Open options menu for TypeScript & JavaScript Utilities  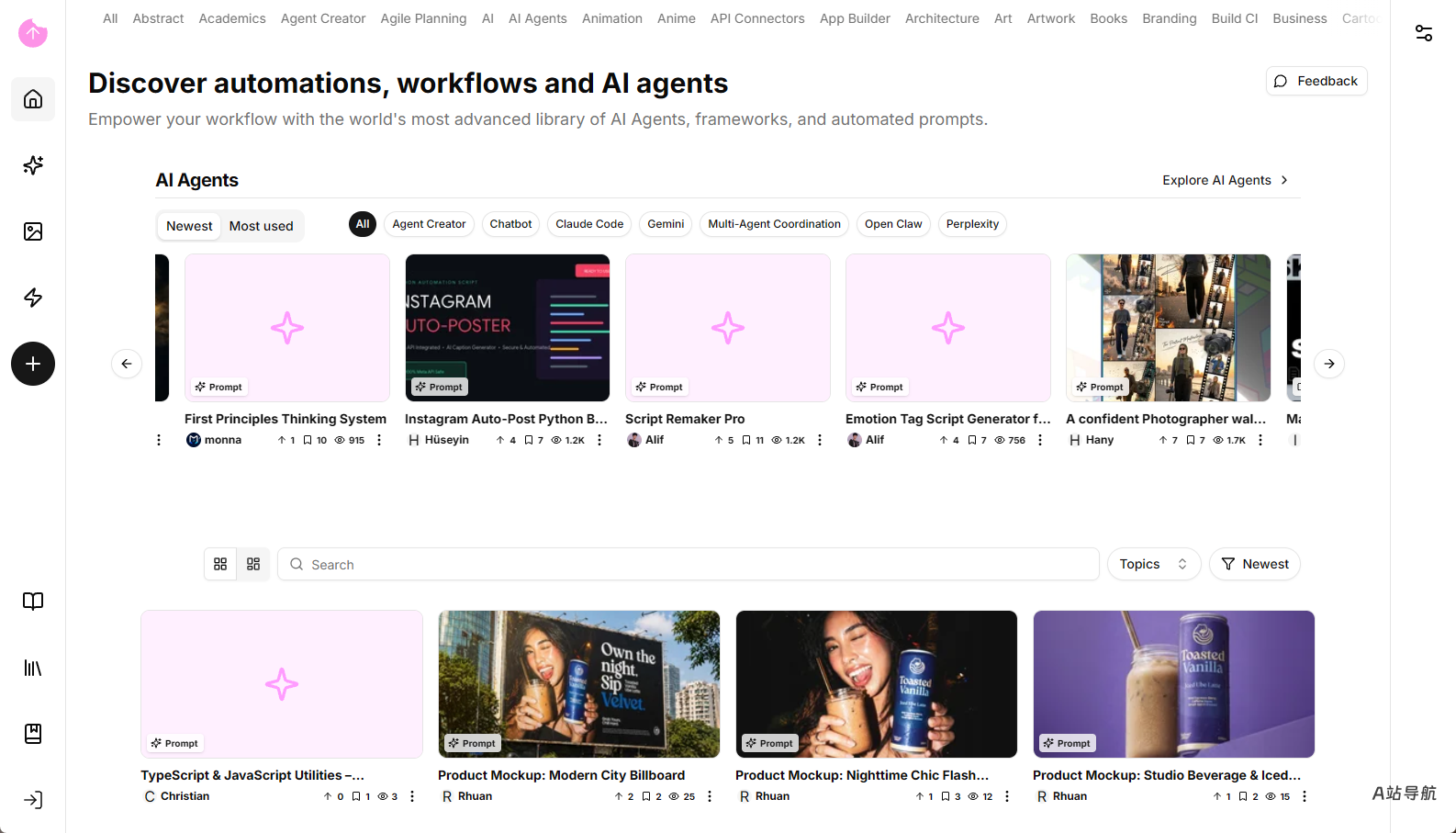coord(412,796)
